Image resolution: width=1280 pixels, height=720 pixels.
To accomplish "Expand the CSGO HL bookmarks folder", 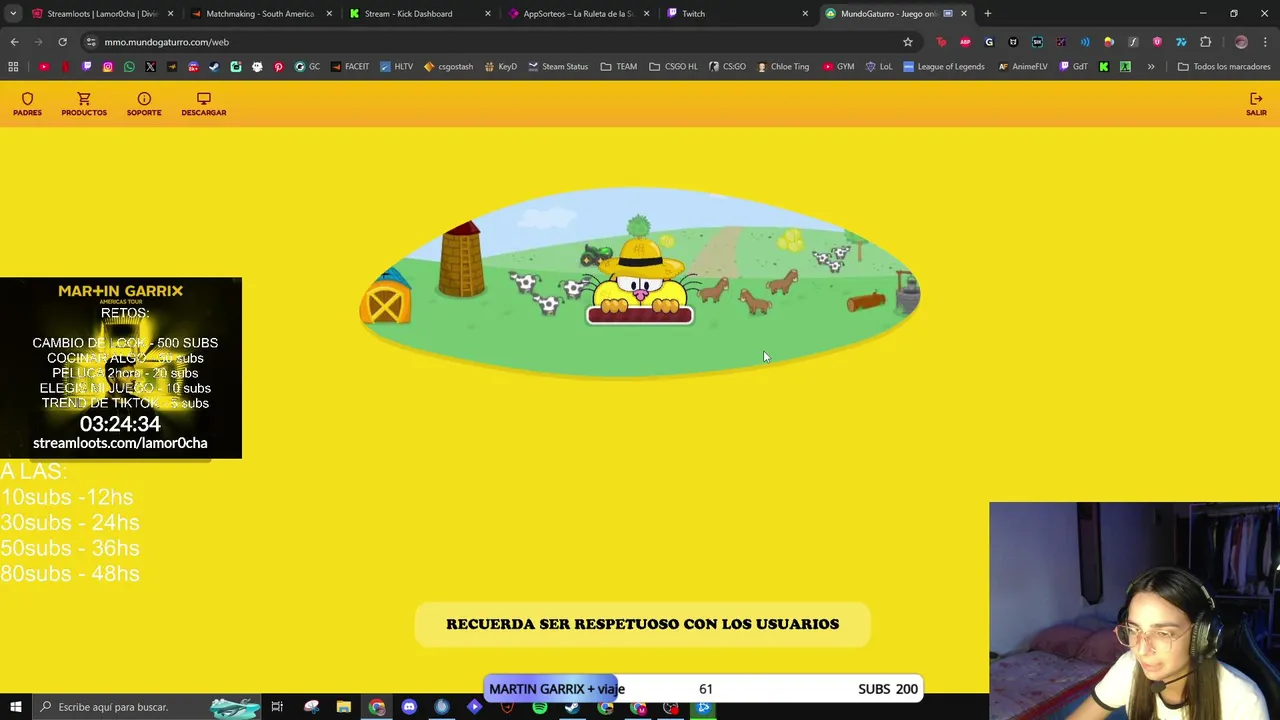I will pos(673,67).
